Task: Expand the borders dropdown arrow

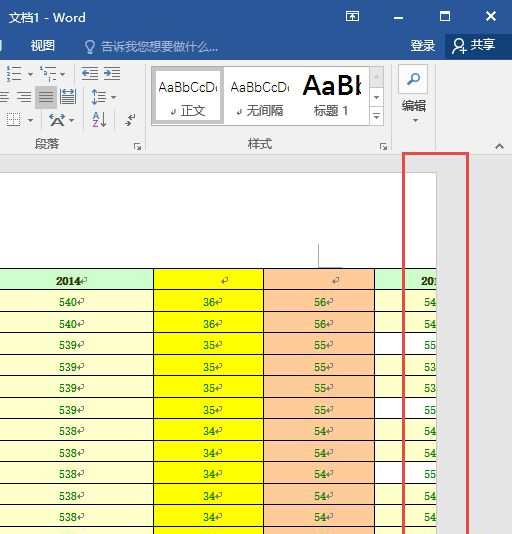Action: 30,120
